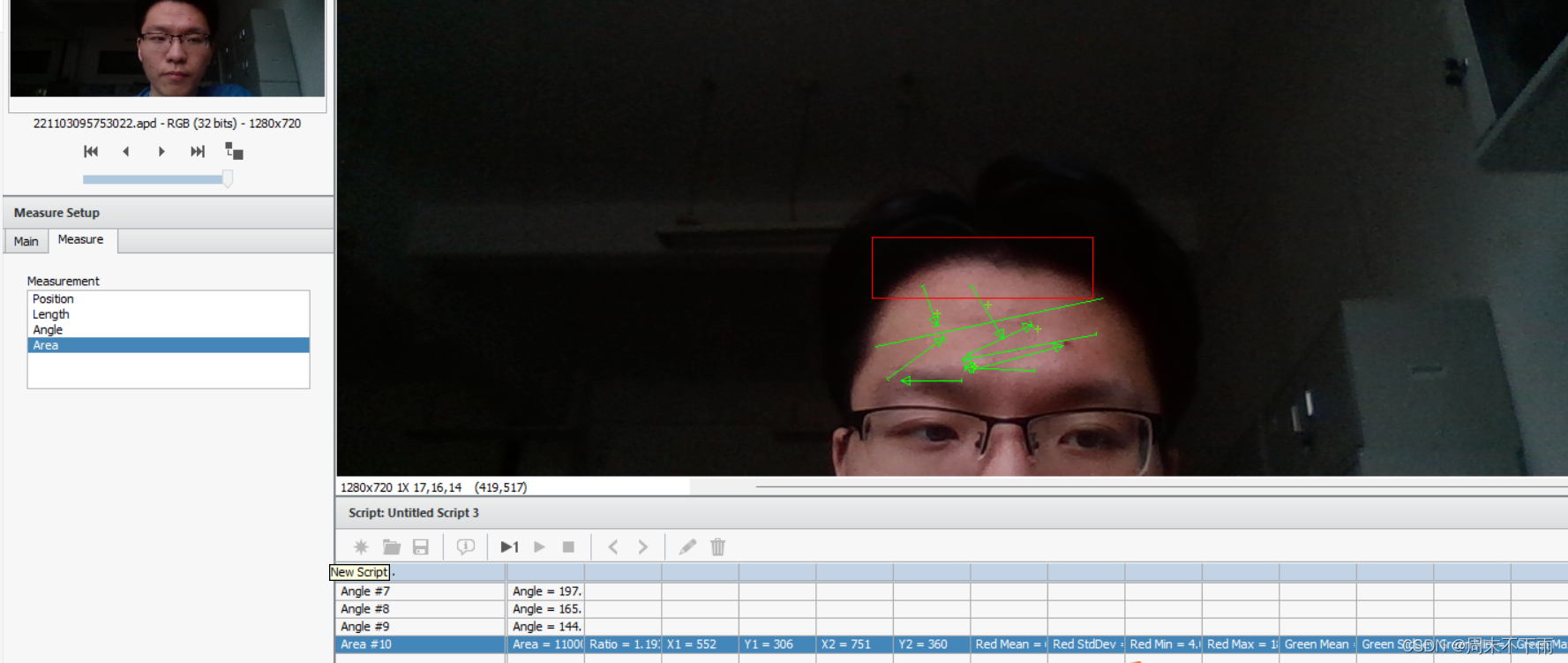
Task: Click the Measure Setup panel header
Action: (168, 213)
